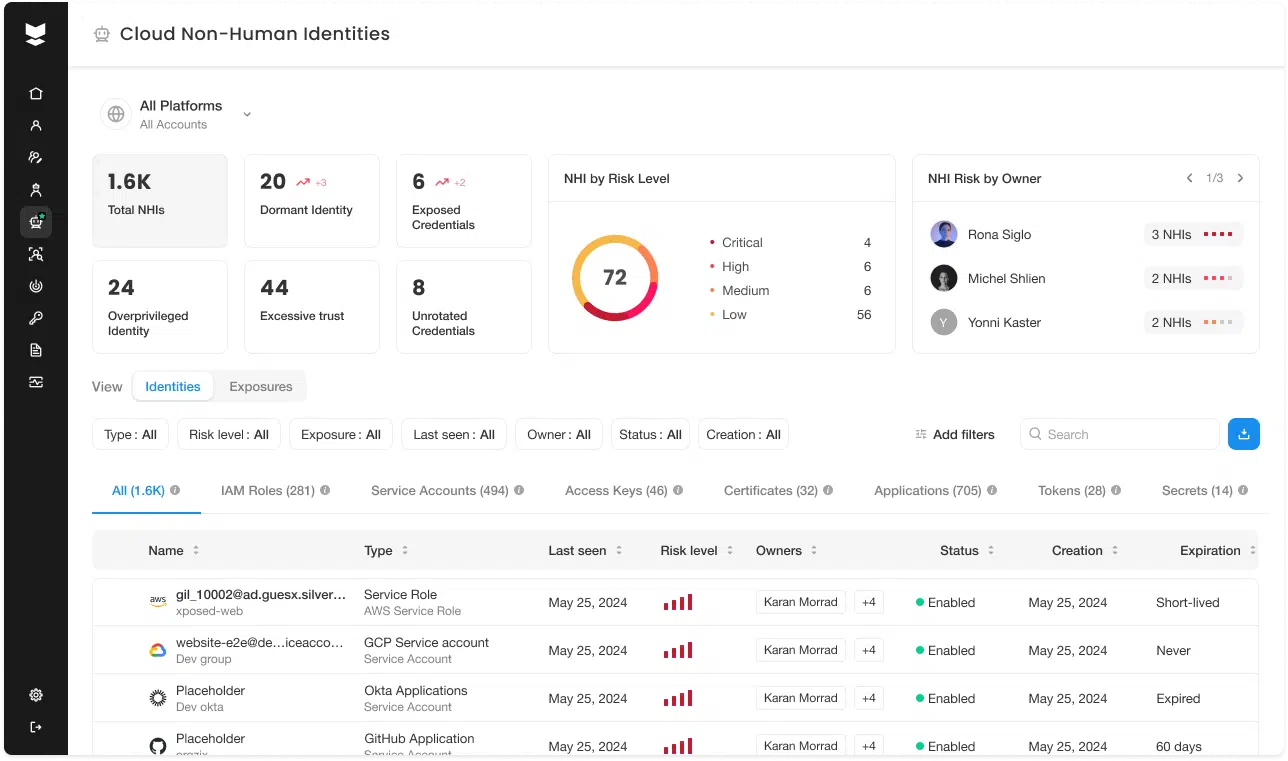Click +4 owners on the first row
The width and height of the screenshot is (1288, 761).
pos(868,603)
